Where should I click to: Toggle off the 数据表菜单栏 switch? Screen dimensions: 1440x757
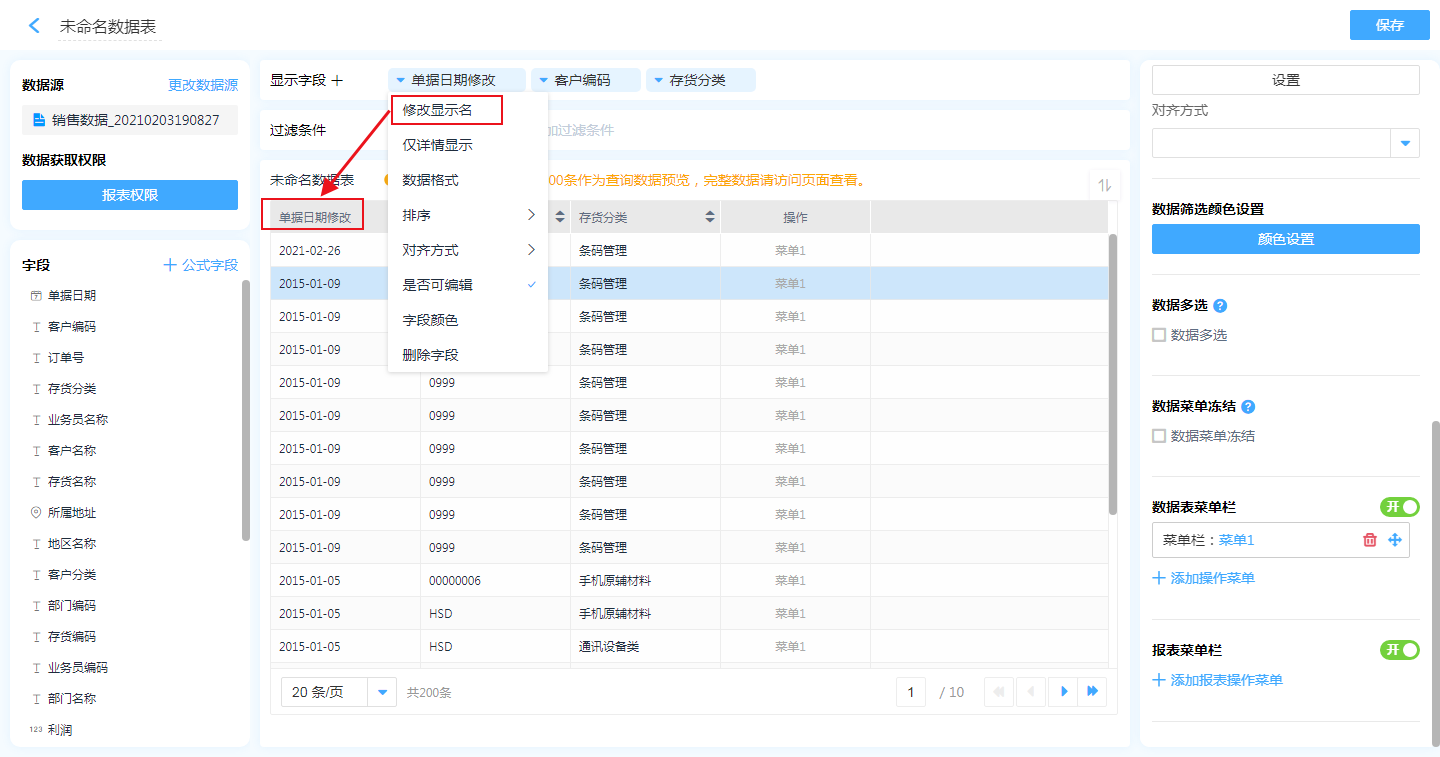tap(1399, 507)
